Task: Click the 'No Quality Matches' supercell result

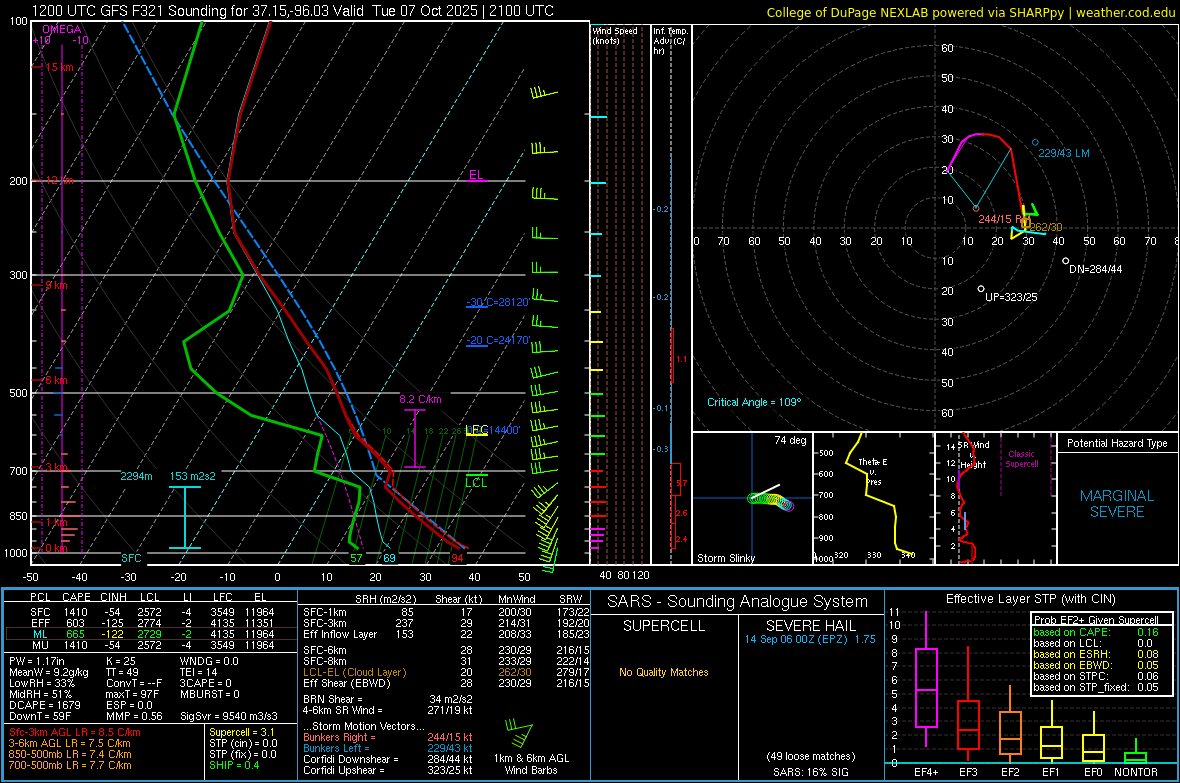Action: click(x=664, y=672)
